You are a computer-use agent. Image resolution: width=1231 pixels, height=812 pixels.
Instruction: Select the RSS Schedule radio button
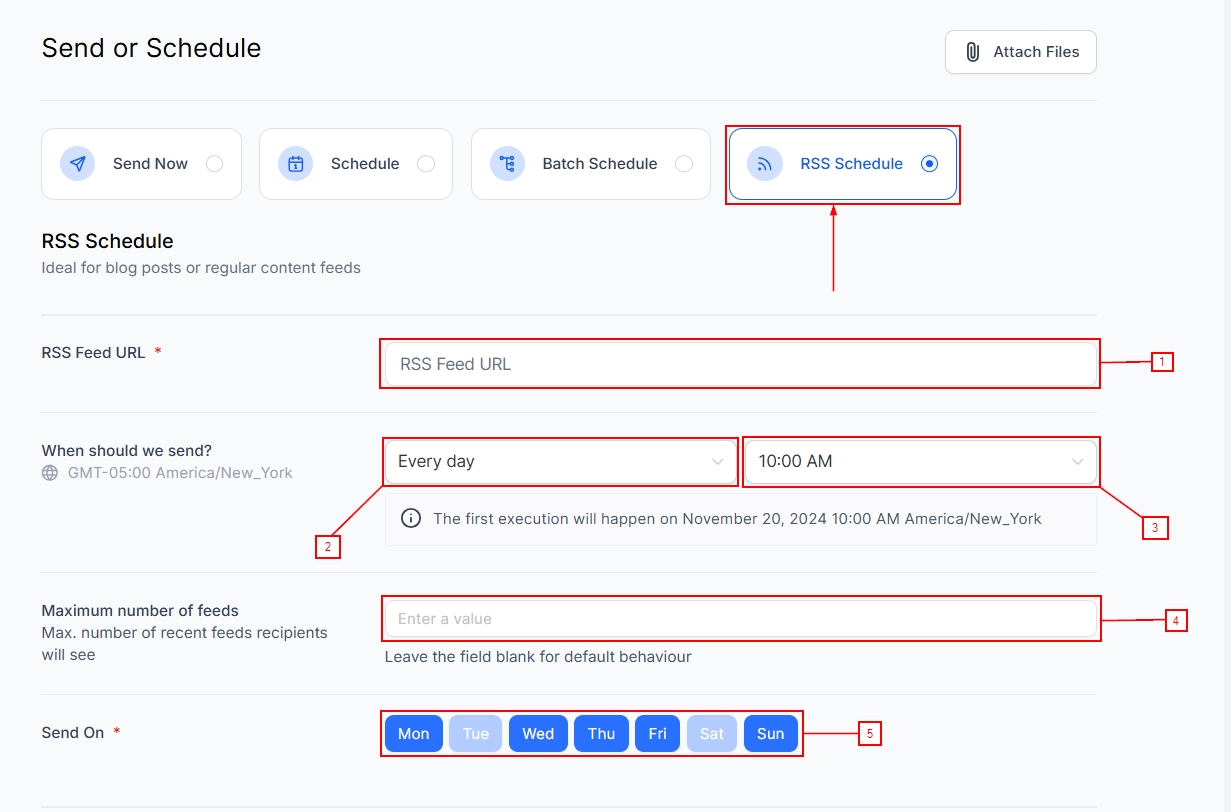[x=930, y=164]
